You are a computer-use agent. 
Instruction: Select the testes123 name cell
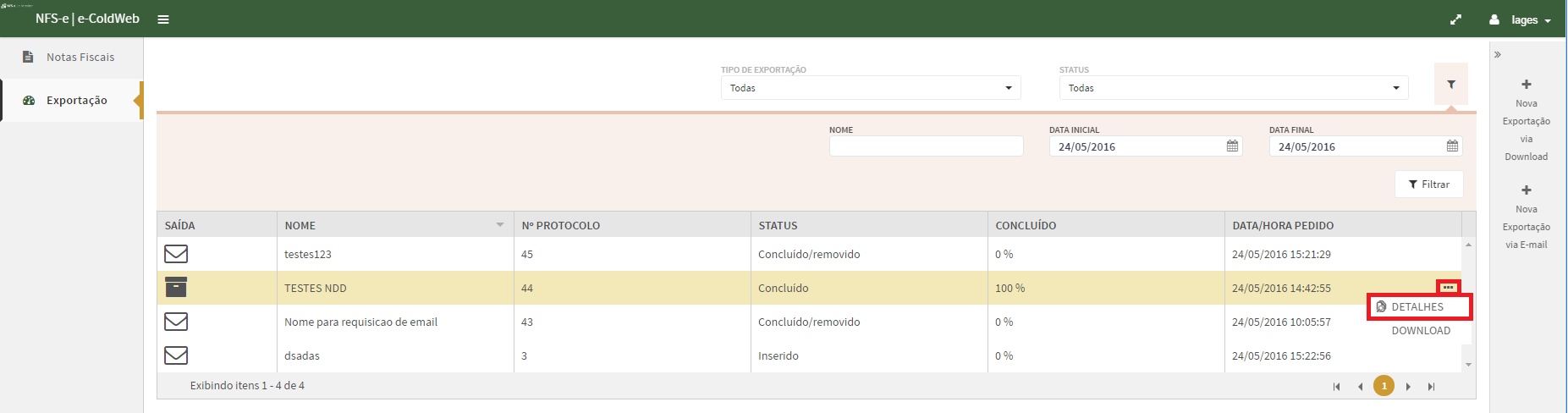coord(395,254)
